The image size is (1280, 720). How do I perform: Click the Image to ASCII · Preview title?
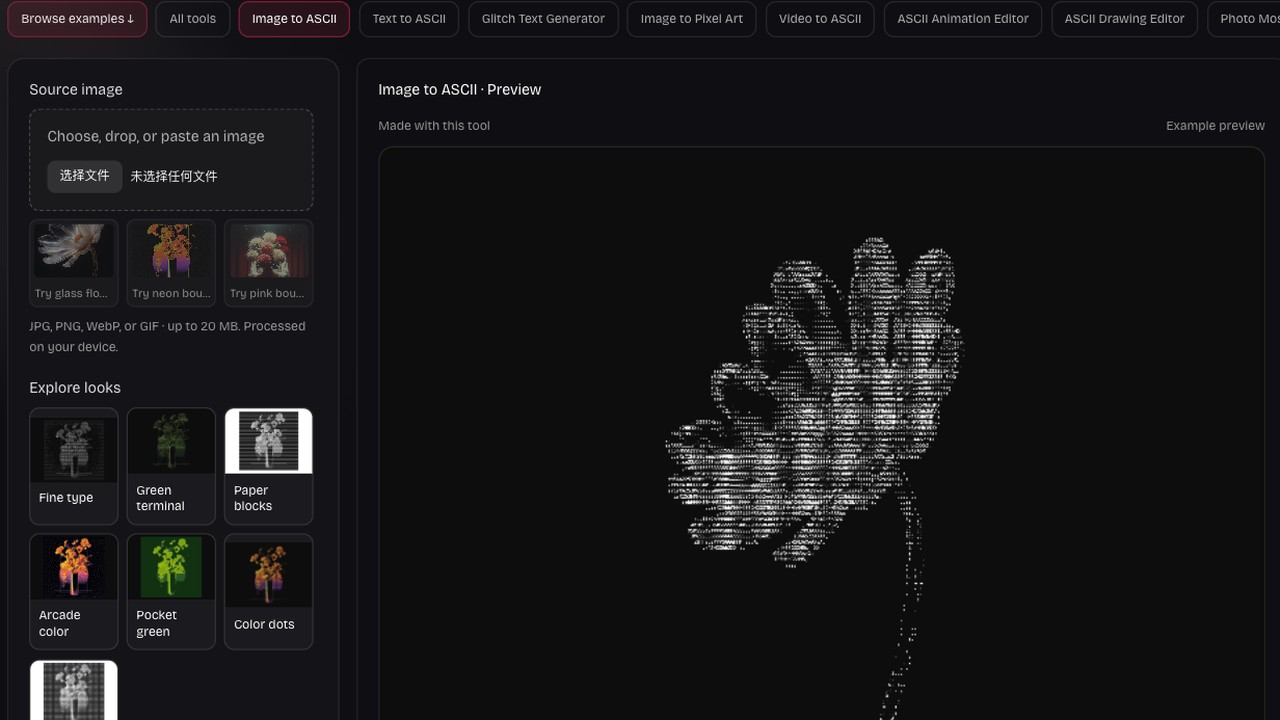click(x=460, y=90)
